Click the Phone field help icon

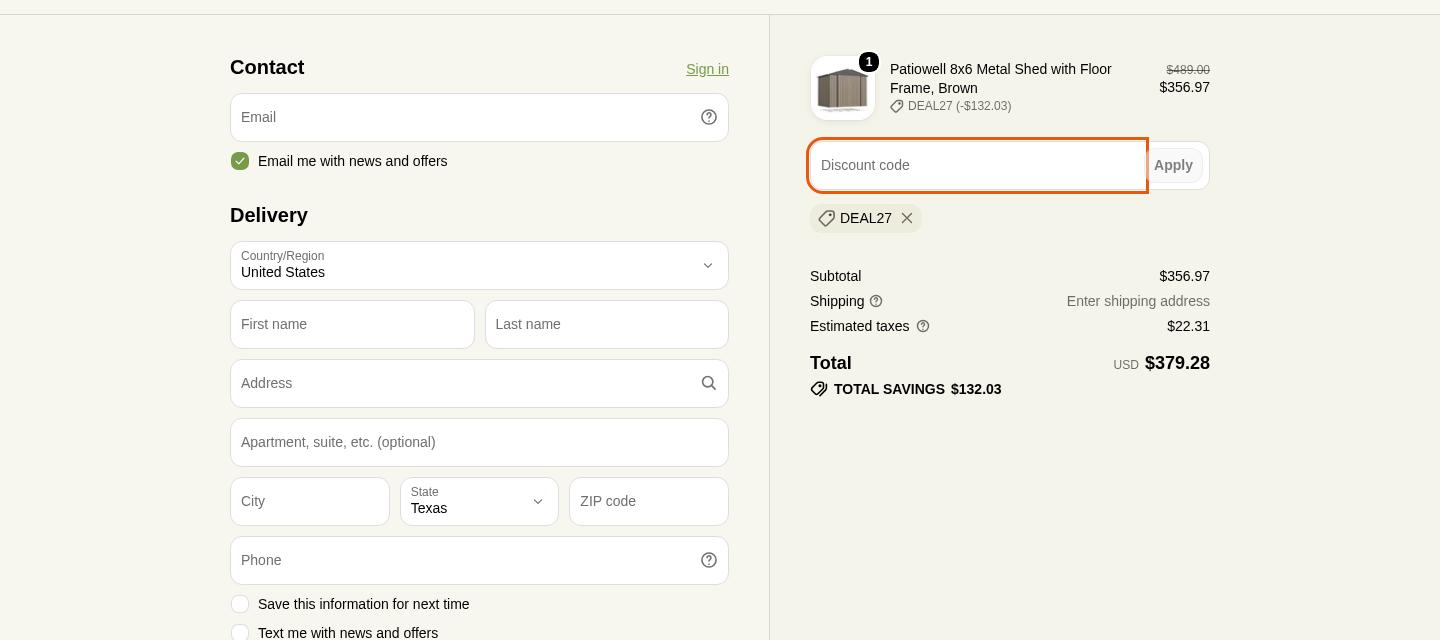coord(709,560)
